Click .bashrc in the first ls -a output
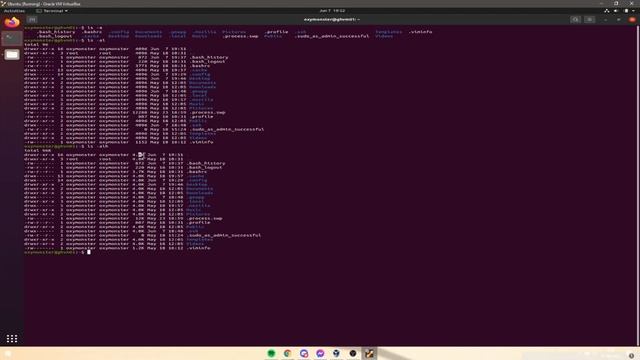 [91, 32]
